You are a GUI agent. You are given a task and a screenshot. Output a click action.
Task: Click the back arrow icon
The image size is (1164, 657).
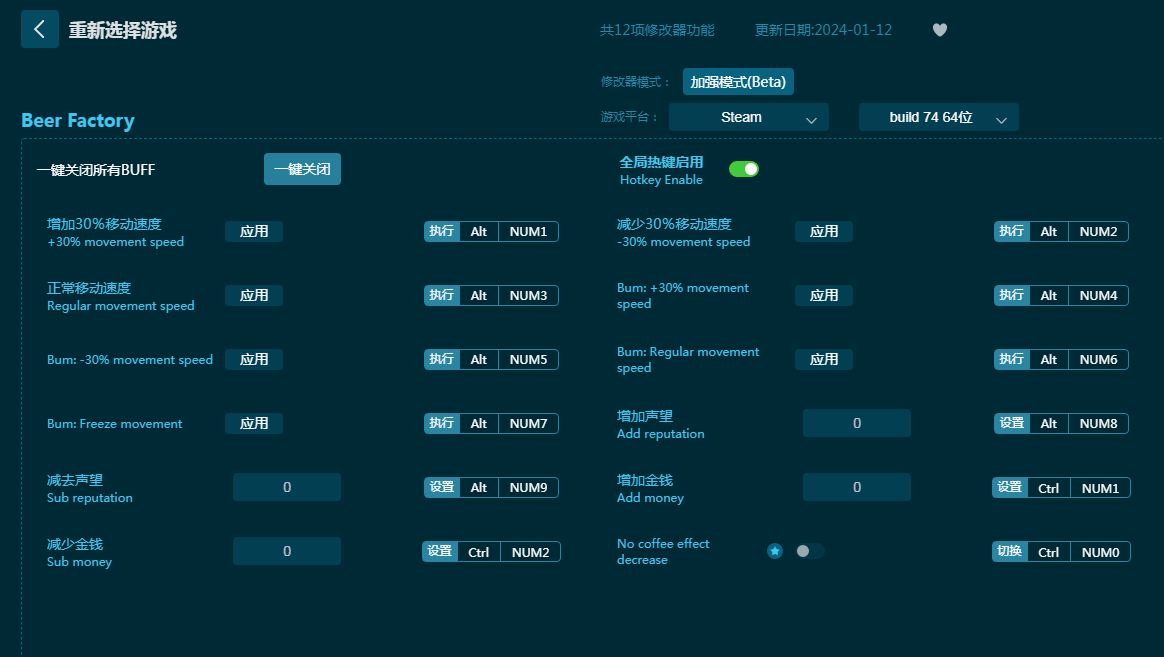point(39,29)
